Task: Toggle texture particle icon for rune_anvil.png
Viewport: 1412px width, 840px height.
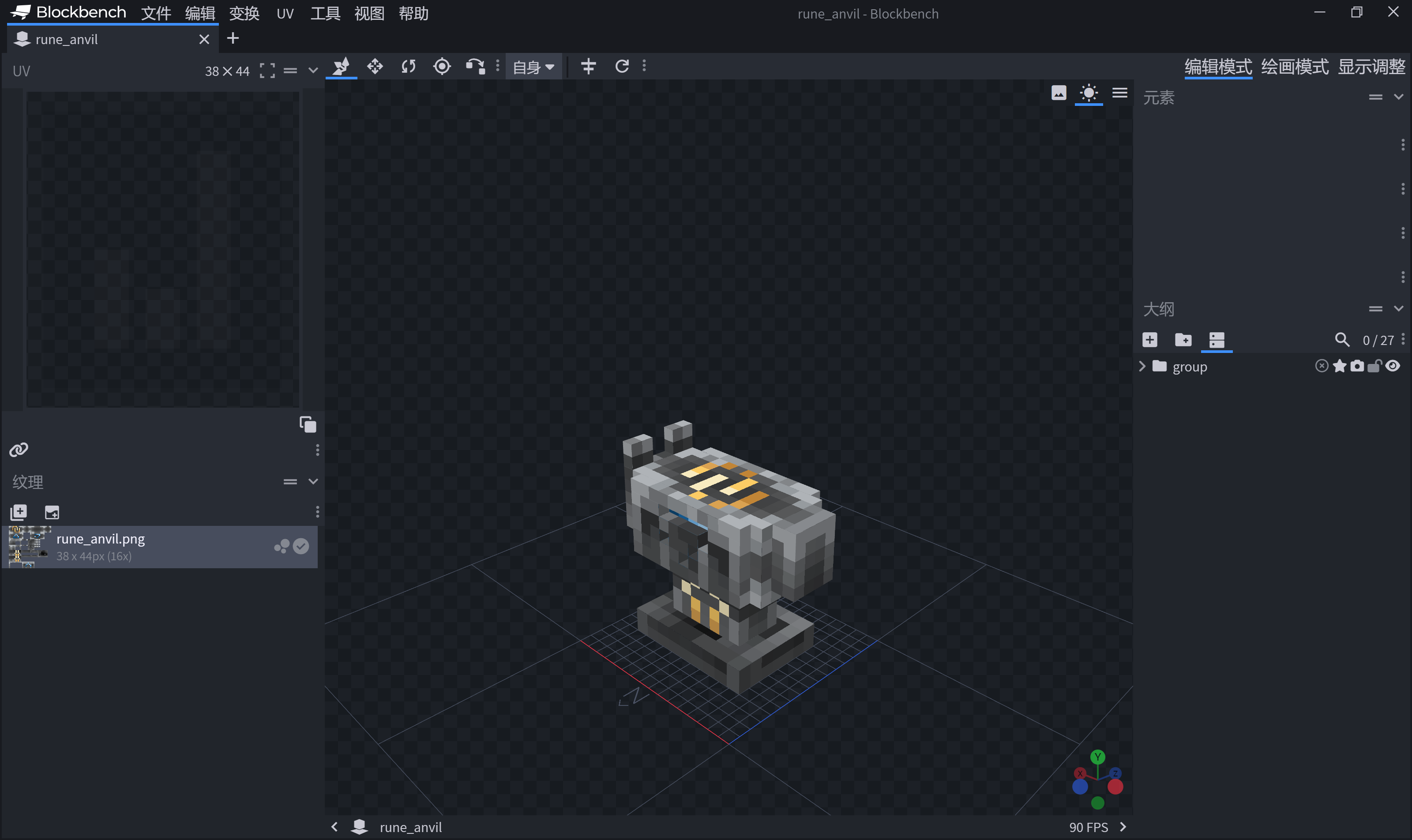Action: (x=282, y=546)
